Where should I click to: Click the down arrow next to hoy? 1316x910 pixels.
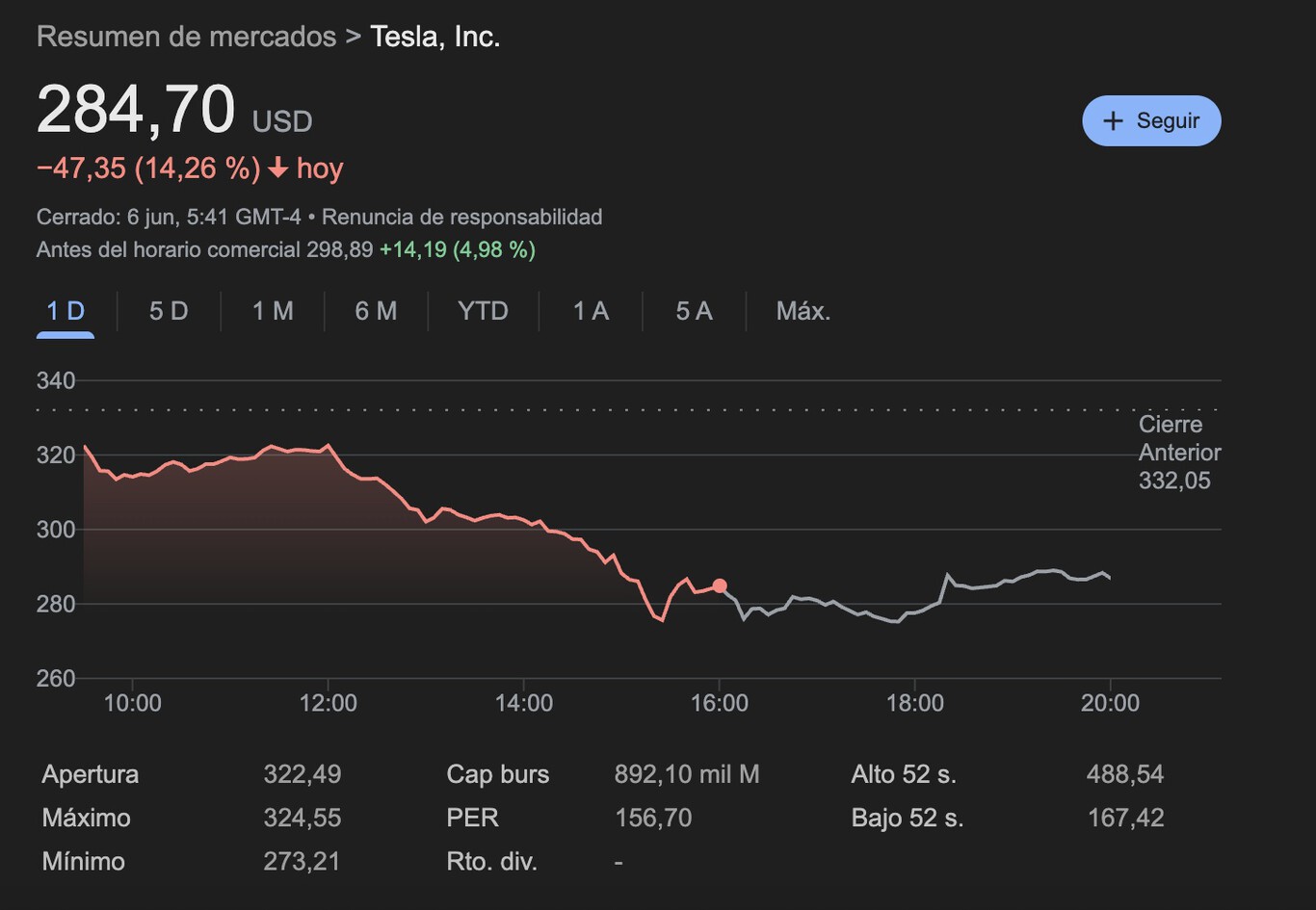(x=277, y=169)
